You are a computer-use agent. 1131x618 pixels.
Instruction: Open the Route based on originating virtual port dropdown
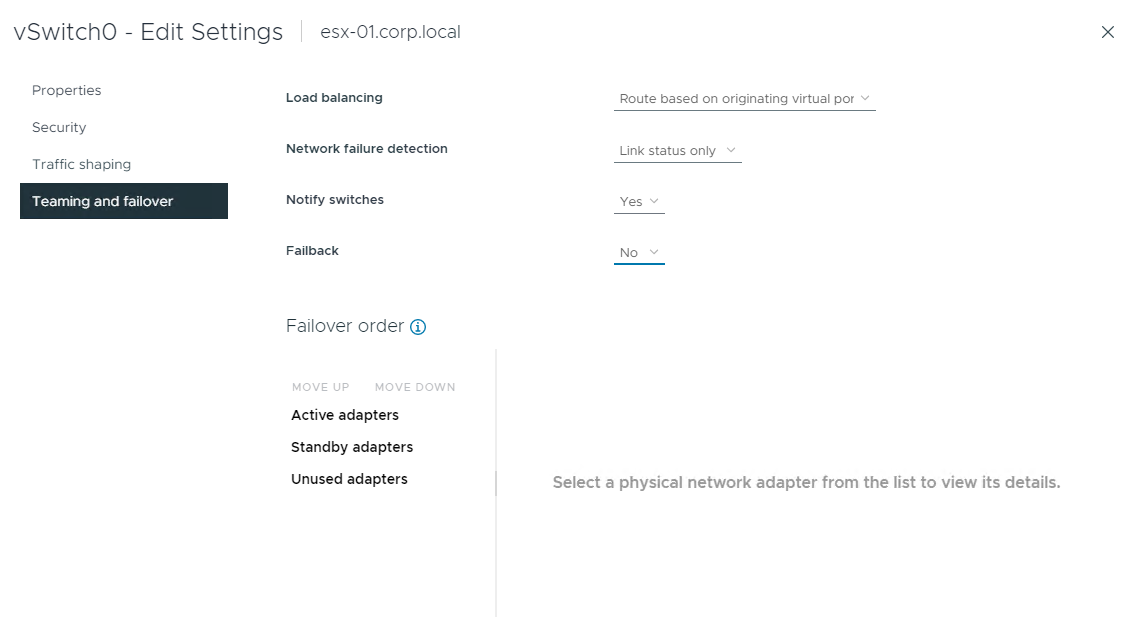(744, 99)
